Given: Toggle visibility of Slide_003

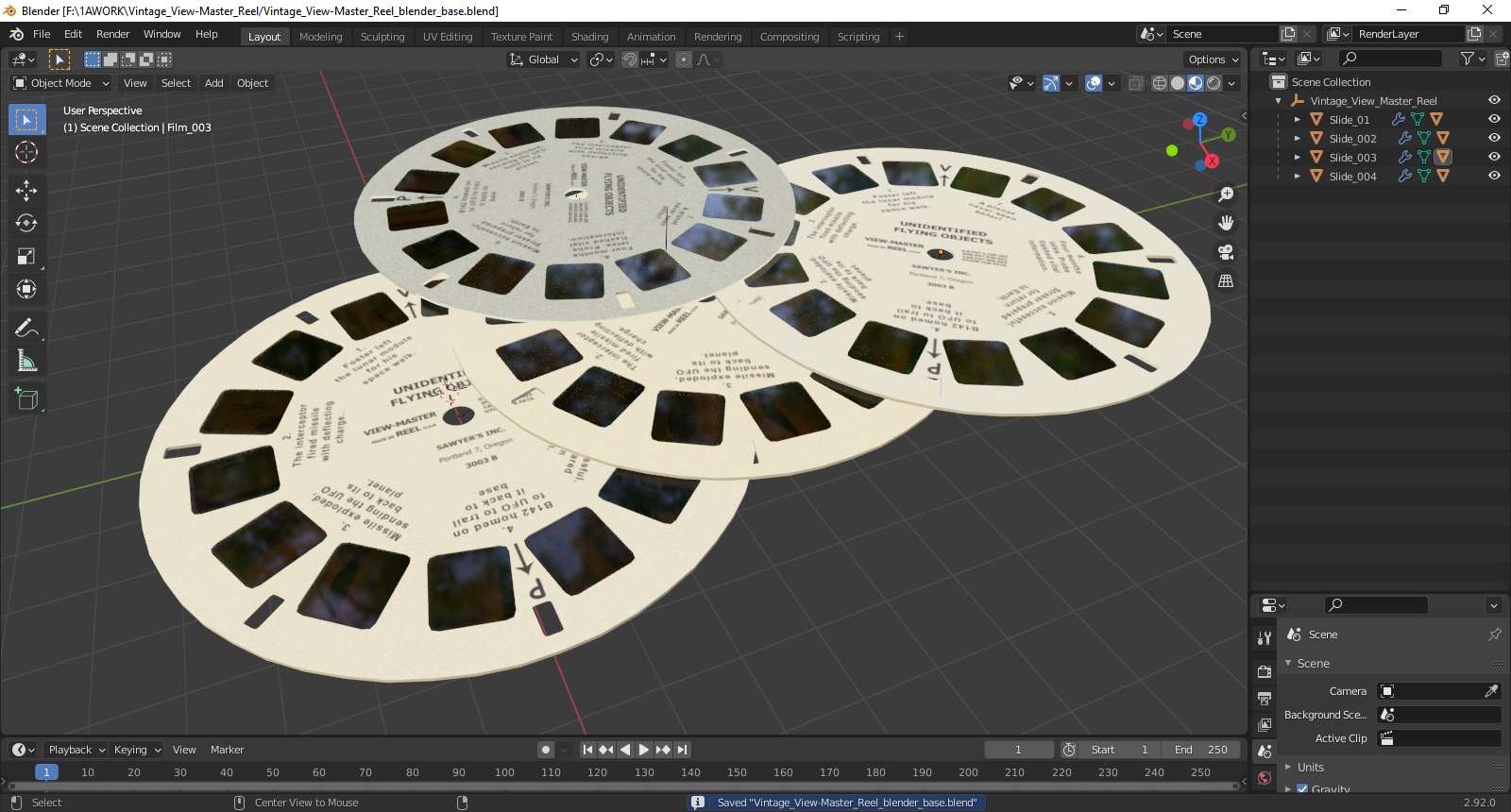Looking at the screenshot, I should (x=1494, y=157).
